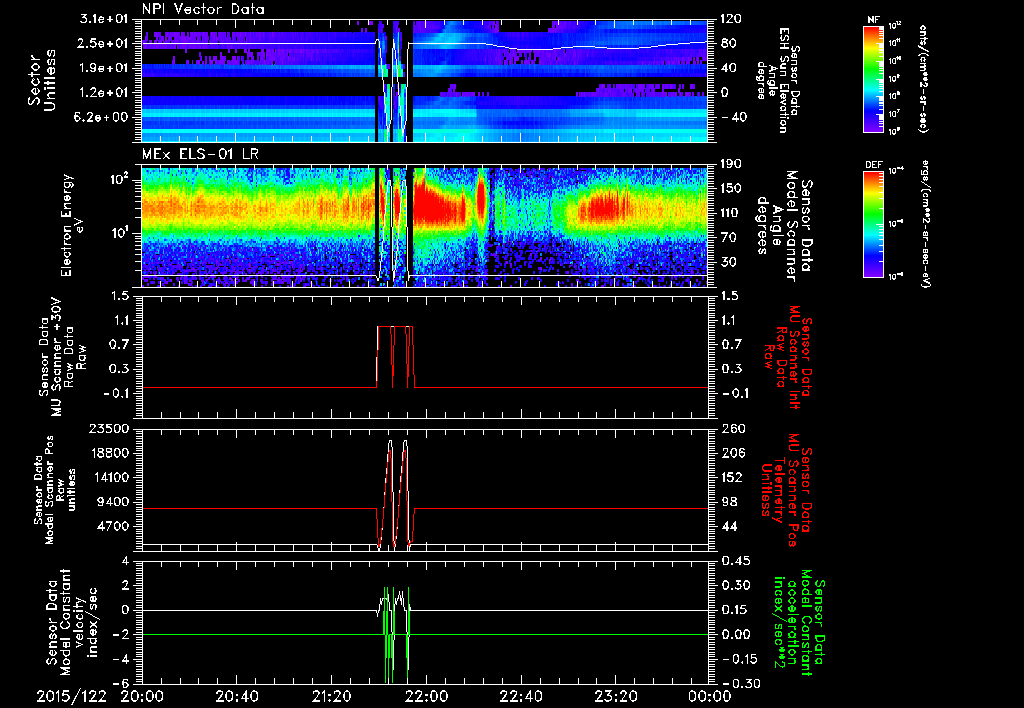This screenshot has height=708, width=1024.
Task: Click the 110 scanner angle tick value
Action: (x=731, y=213)
